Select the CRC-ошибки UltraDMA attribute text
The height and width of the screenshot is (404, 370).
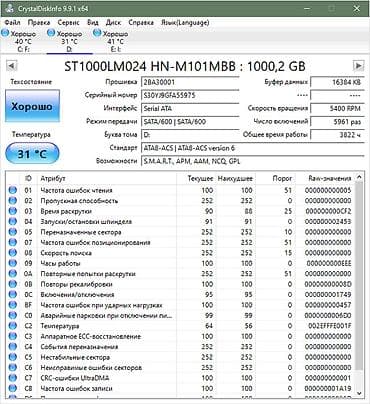pos(75,378)
